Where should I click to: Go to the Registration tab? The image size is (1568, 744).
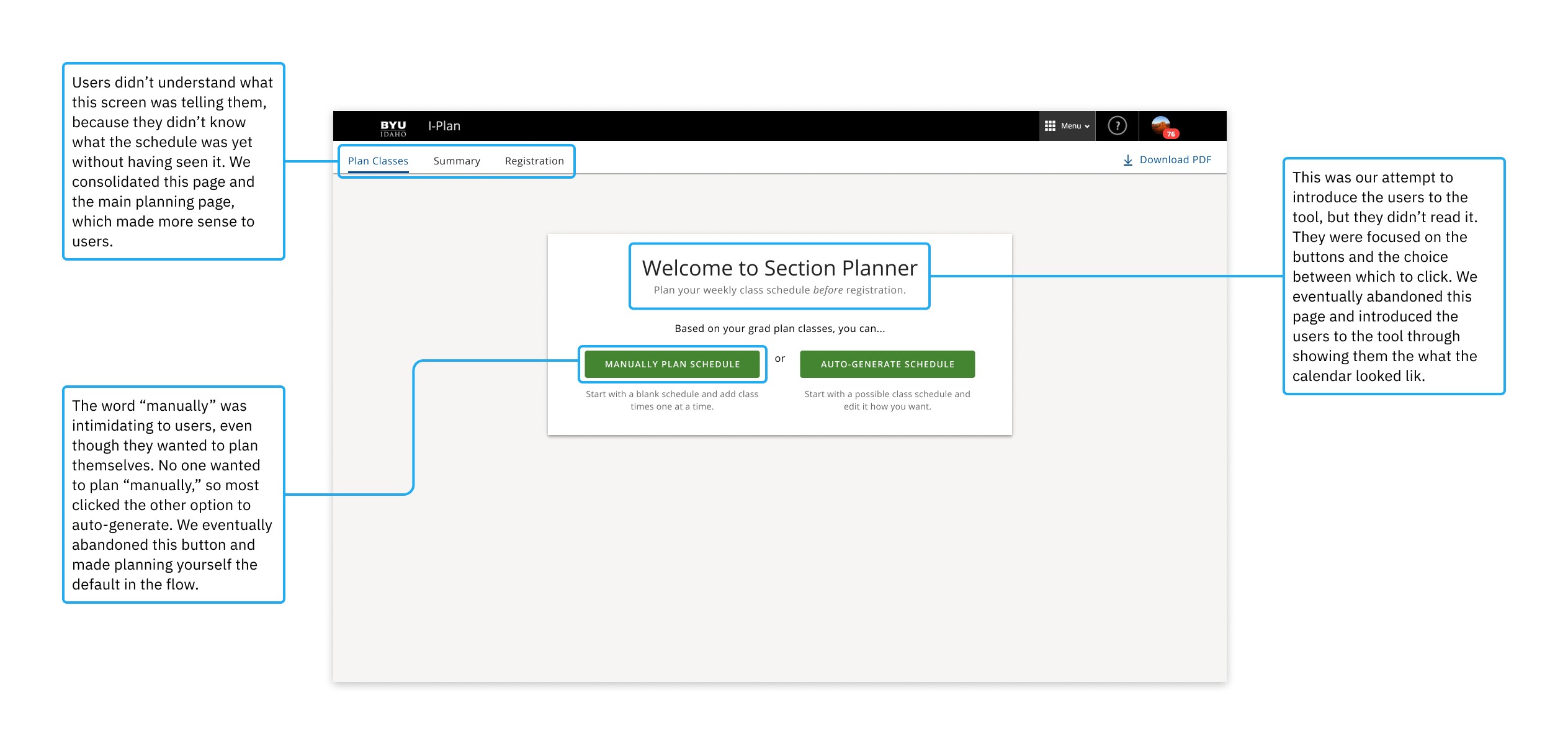tap(534, 161)
